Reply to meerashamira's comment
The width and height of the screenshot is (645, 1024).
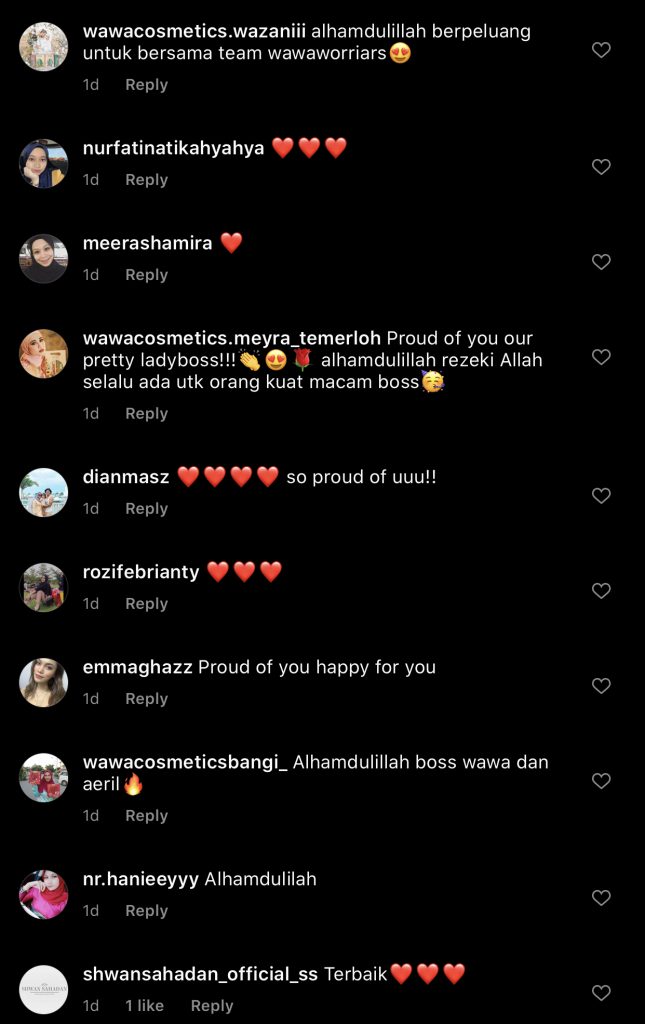coord(146,275)
